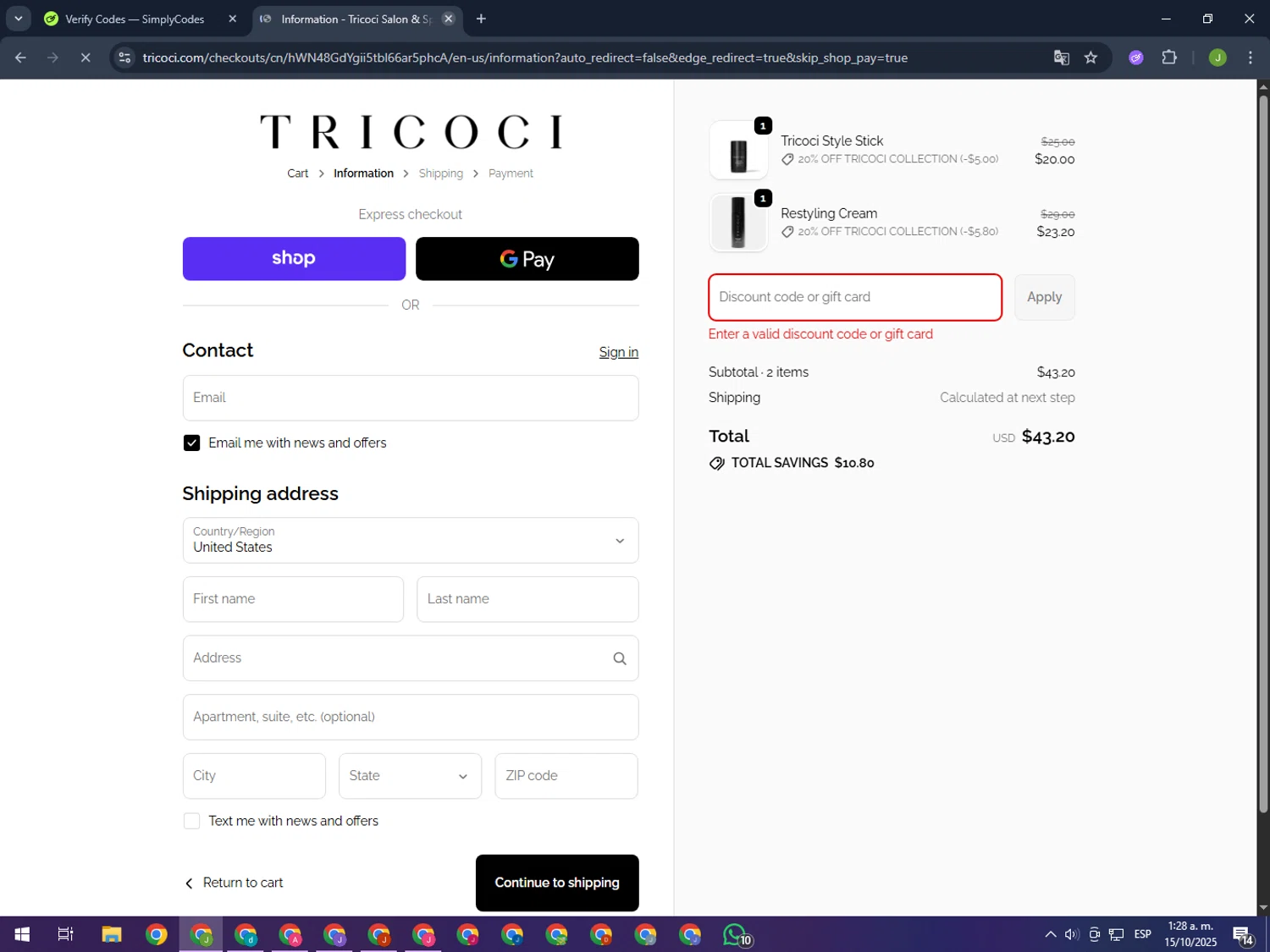The image size is (1270, 952).
Task: Open File Explorer from the taskbar
Action: (x=112, y=934)
